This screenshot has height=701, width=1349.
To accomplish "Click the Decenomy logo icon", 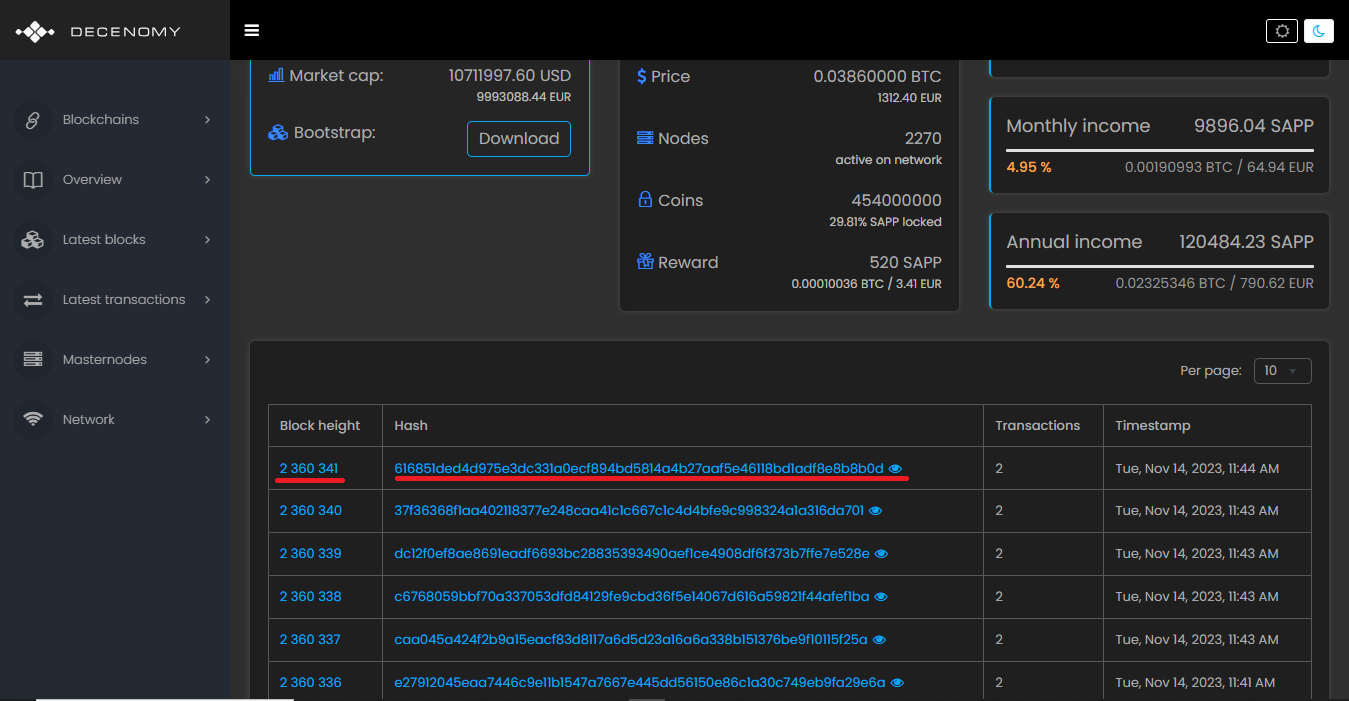I will click(x=35, y=31).
